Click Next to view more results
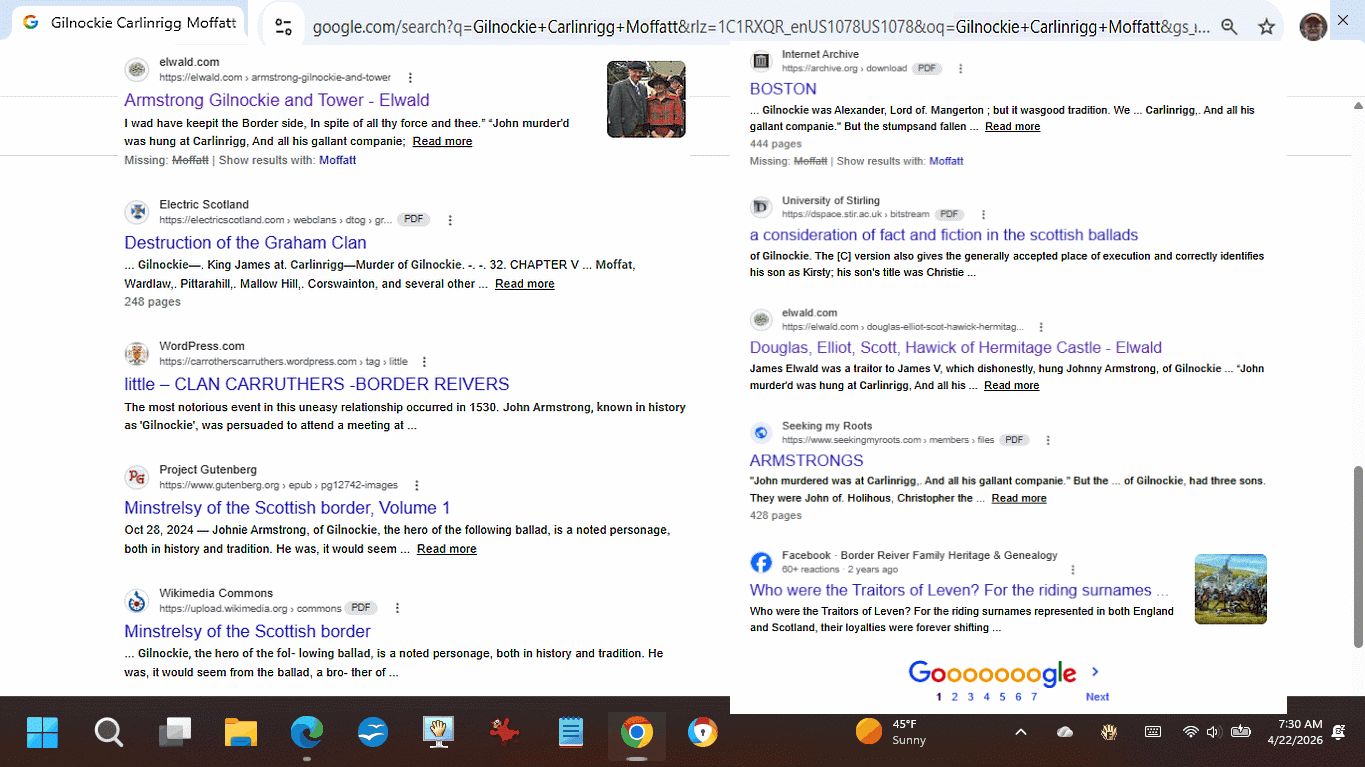1365x767 pixels. [1097, 697]
